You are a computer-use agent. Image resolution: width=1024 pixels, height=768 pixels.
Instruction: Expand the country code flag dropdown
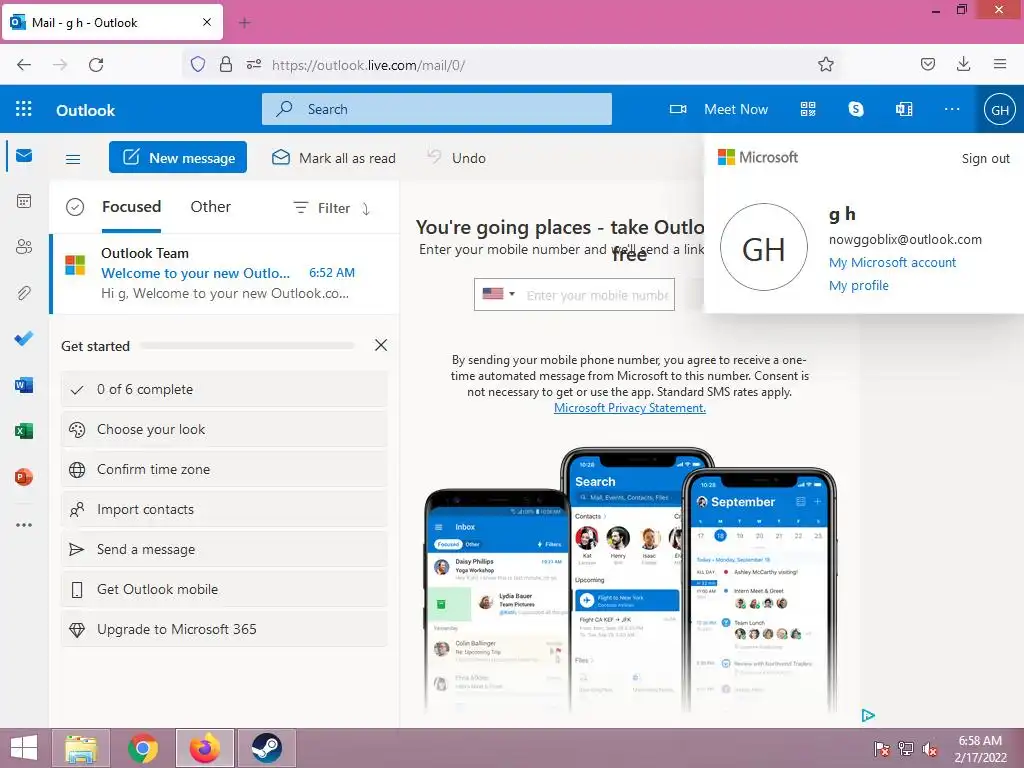click(499, 294)
